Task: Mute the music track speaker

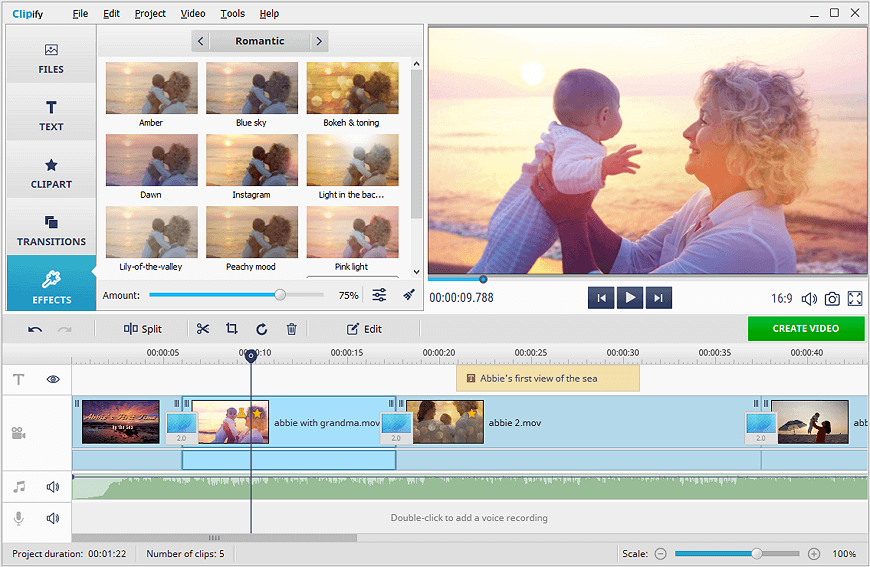Action: (x=53, y=487)
